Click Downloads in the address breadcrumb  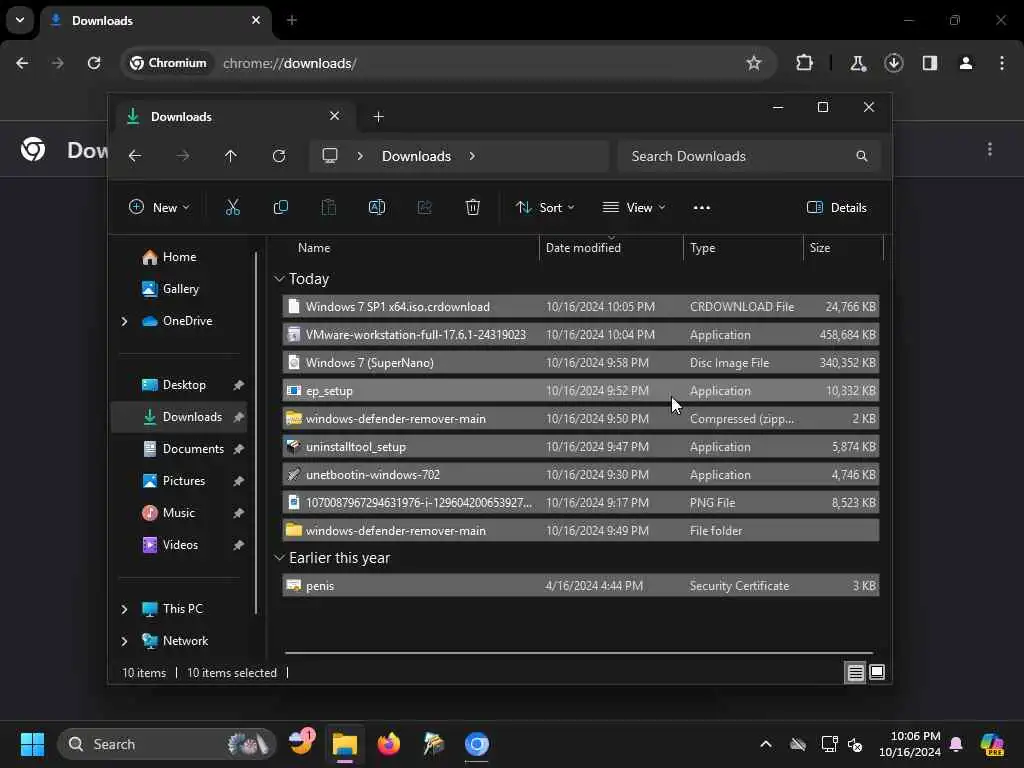click(416, 156)
